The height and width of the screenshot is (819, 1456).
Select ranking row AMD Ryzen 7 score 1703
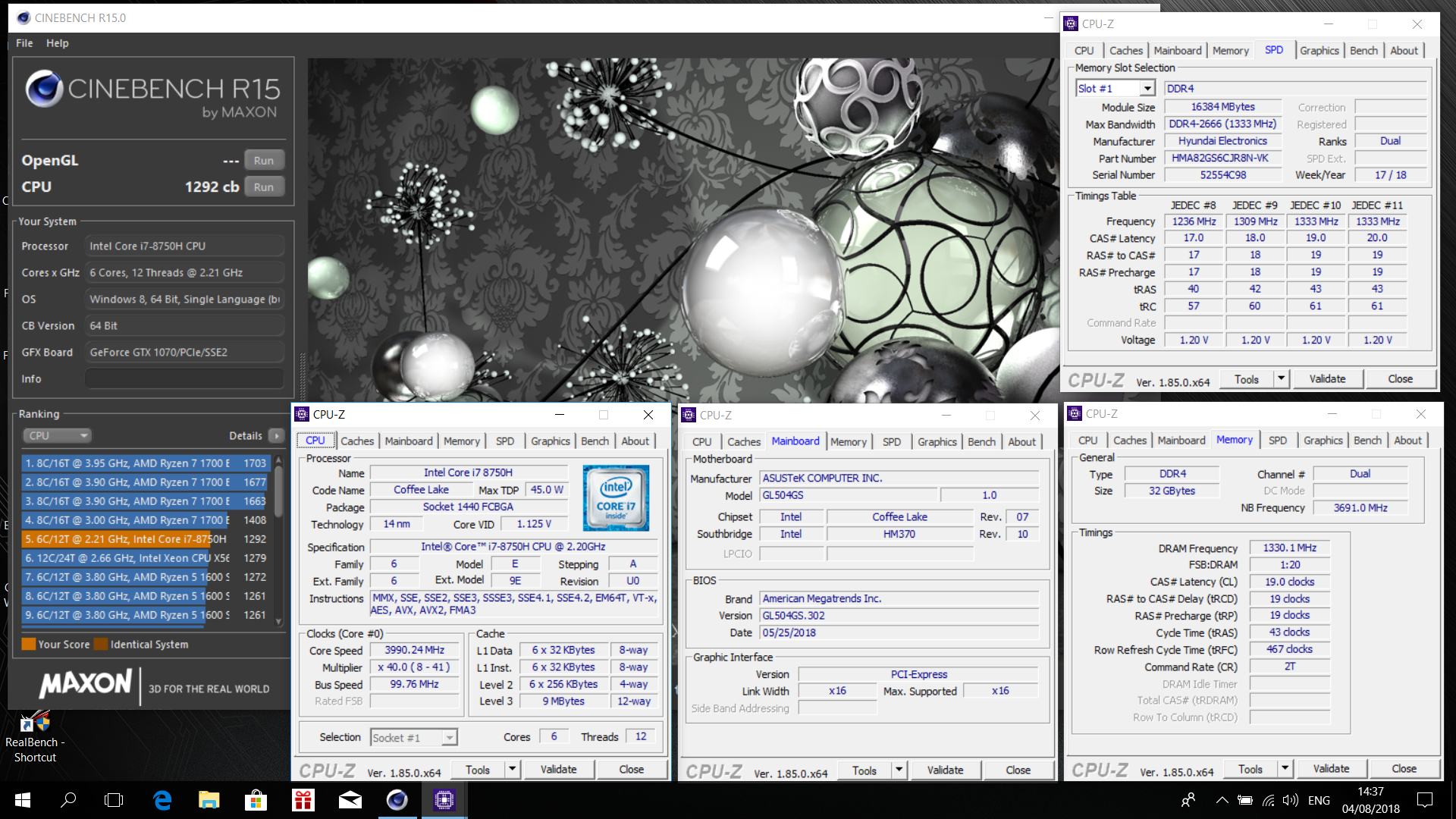click(146, 463)
